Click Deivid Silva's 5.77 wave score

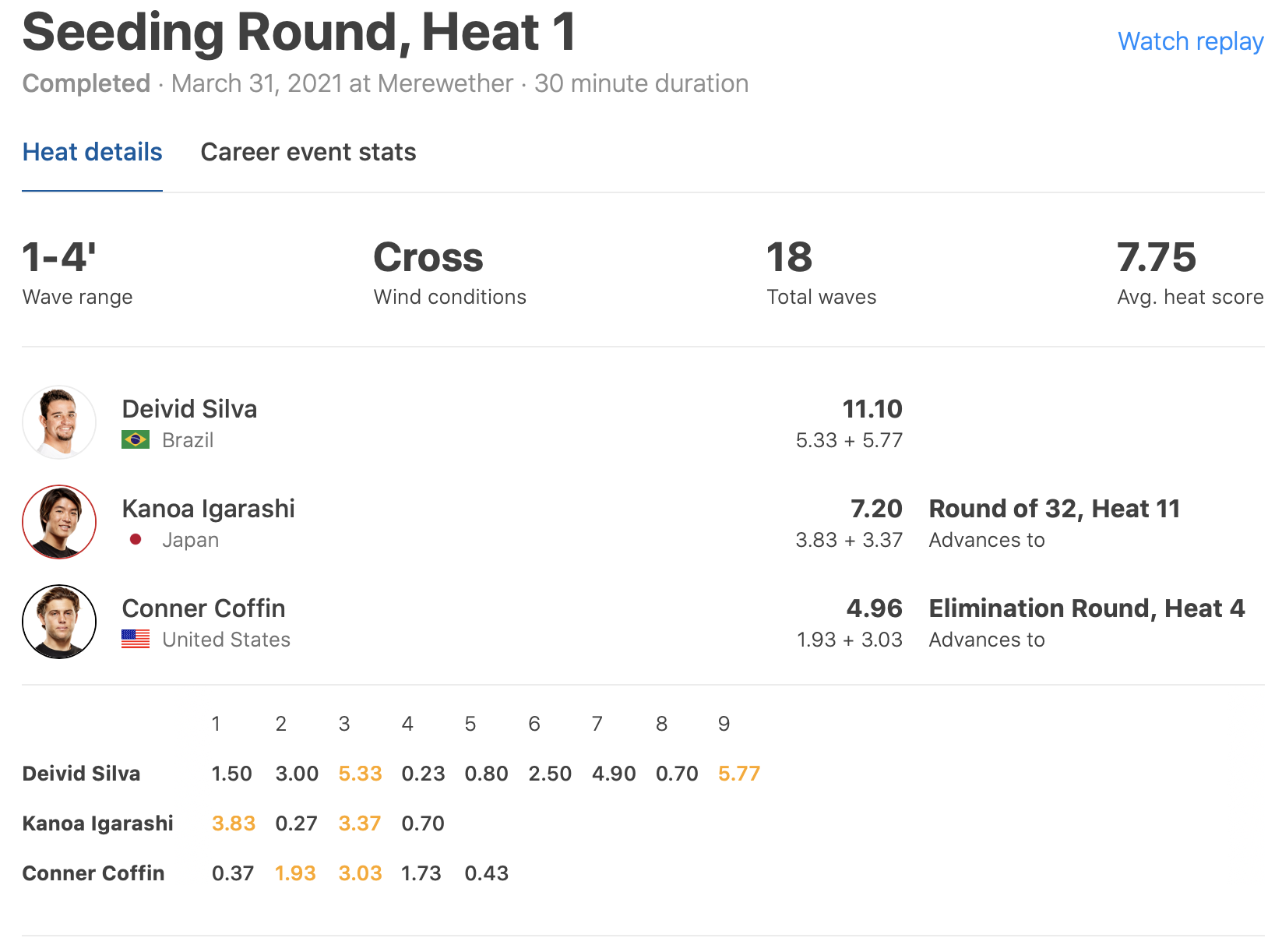point(738,774)
